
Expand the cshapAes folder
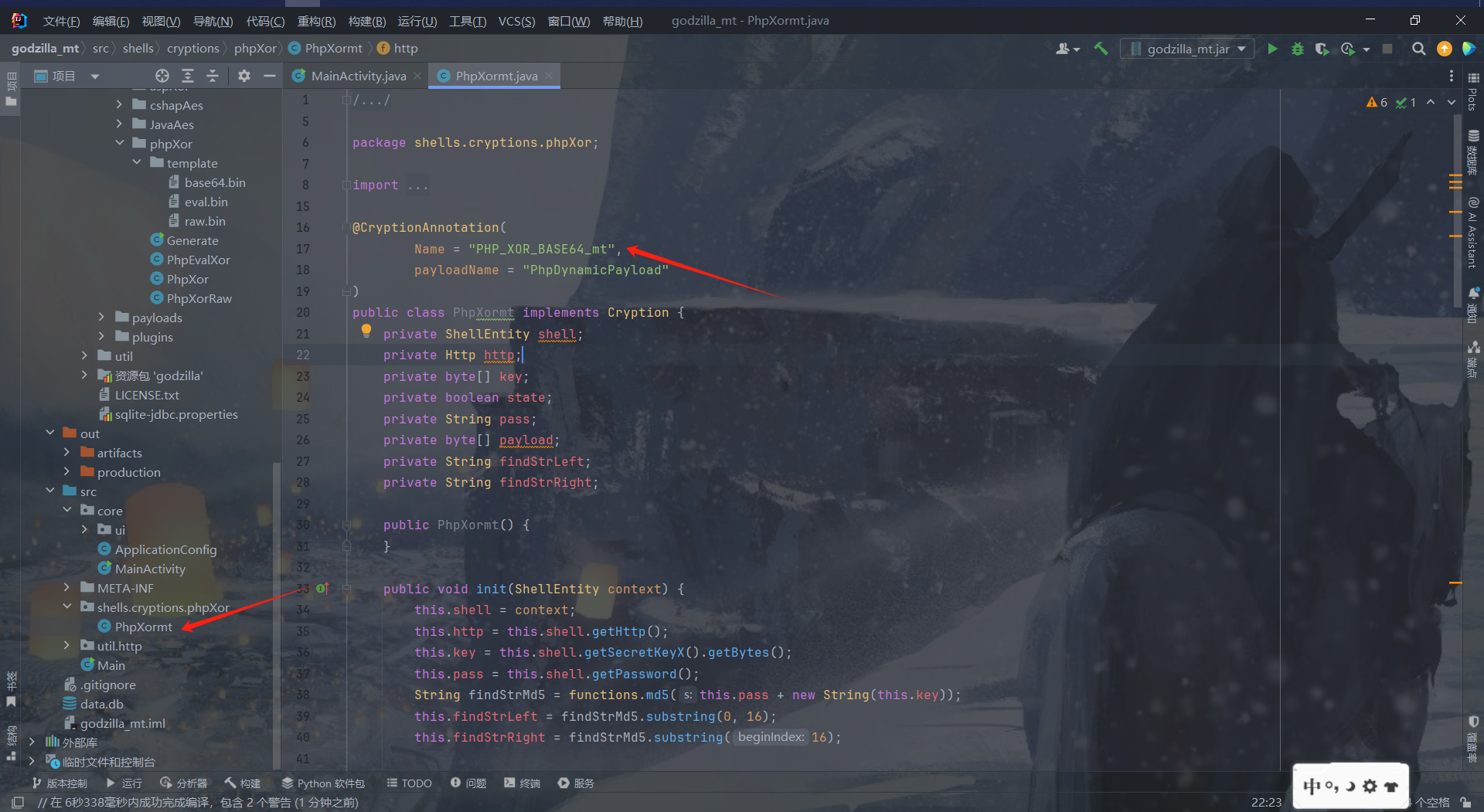[119, 104]
